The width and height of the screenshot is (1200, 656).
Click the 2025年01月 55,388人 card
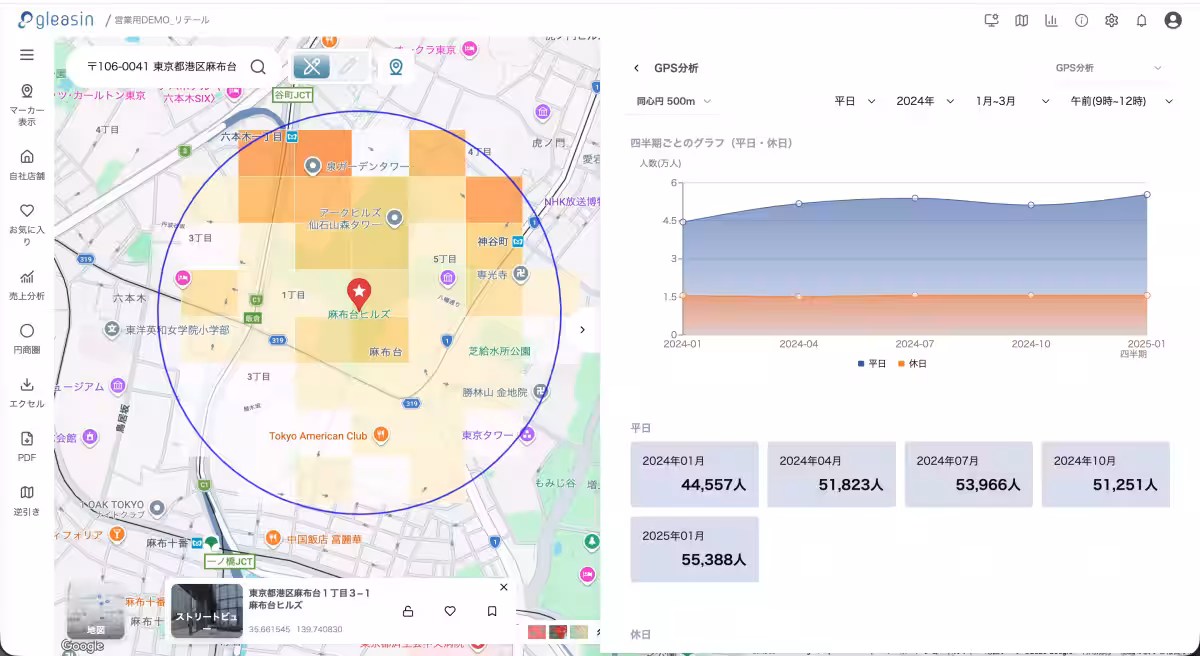pyautogui.click(x=694, y=549)
